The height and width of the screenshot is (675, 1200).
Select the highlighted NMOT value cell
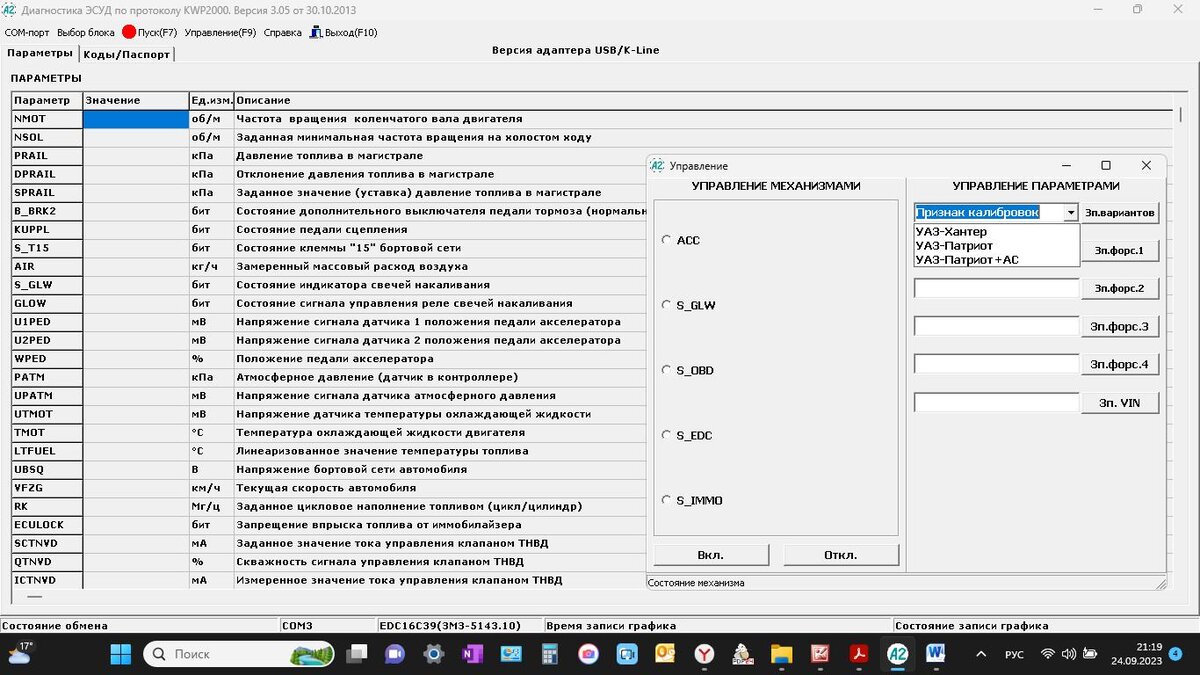tap(135, 119)
